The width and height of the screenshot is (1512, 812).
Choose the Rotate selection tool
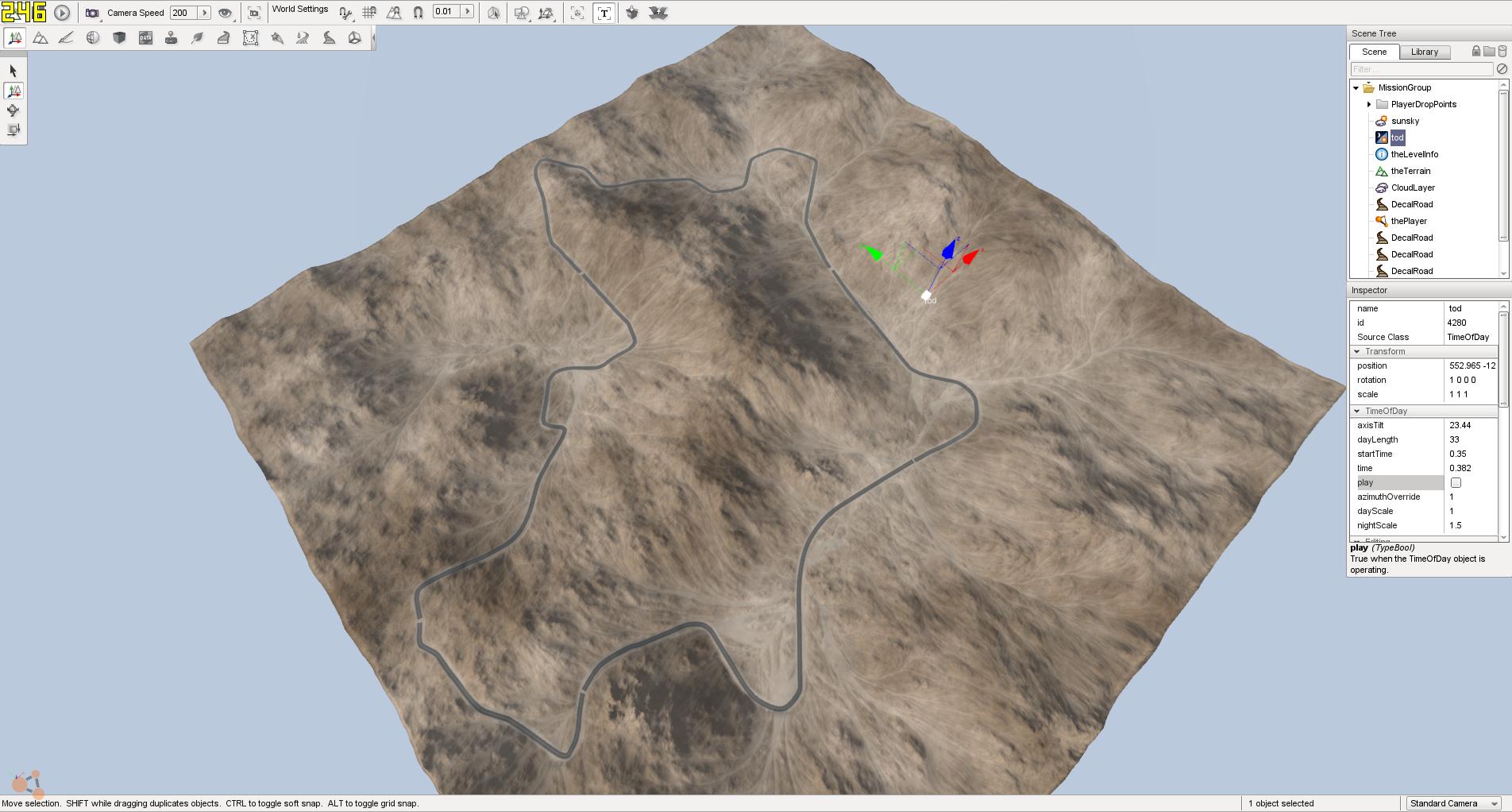(13, 110)
